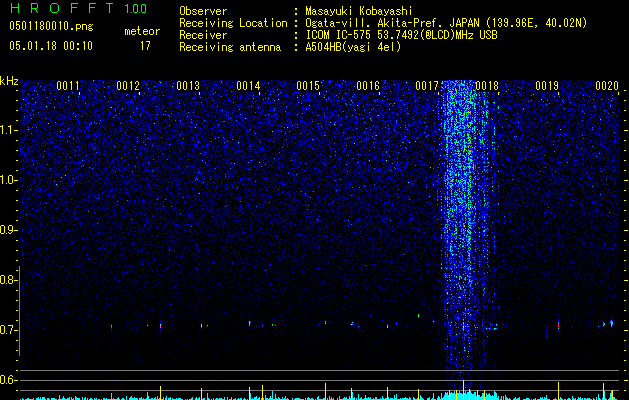The width and height of the screenshot is (629, 400).
Task: Click the 1.1 kHz axis label
Action: click(8, 130)
